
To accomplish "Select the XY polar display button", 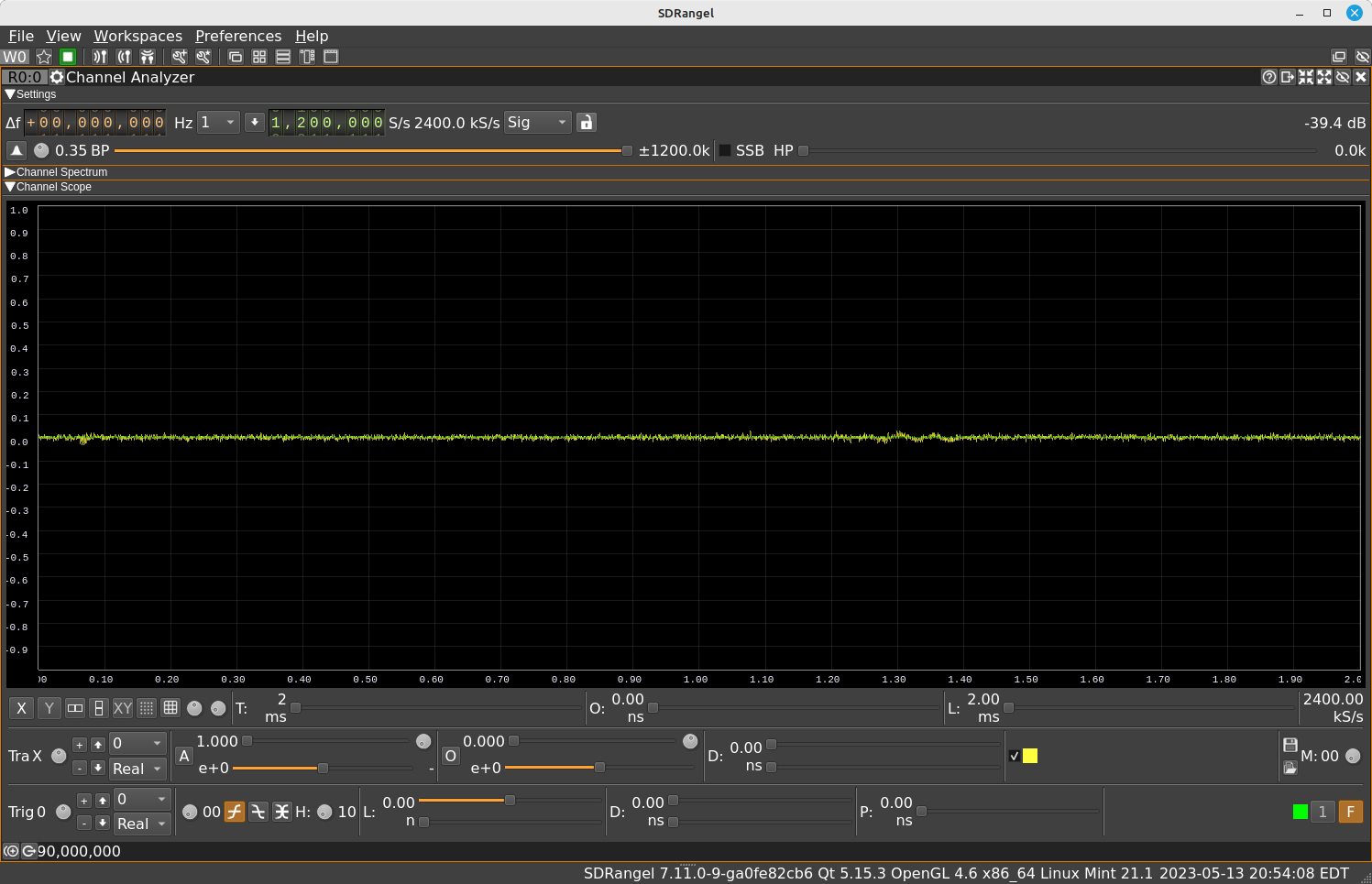I will 123,708.
